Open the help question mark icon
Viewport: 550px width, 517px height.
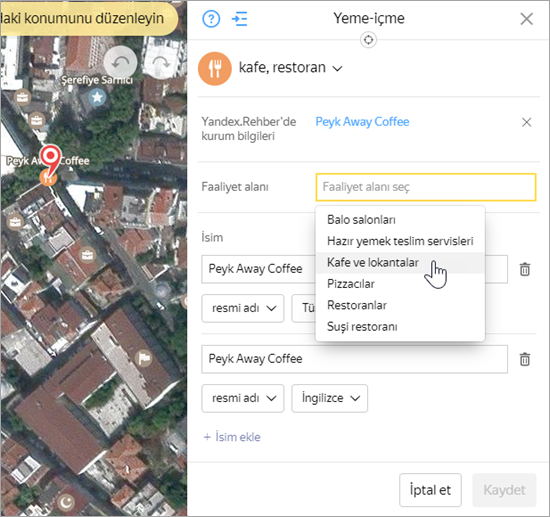click(211, 19)
